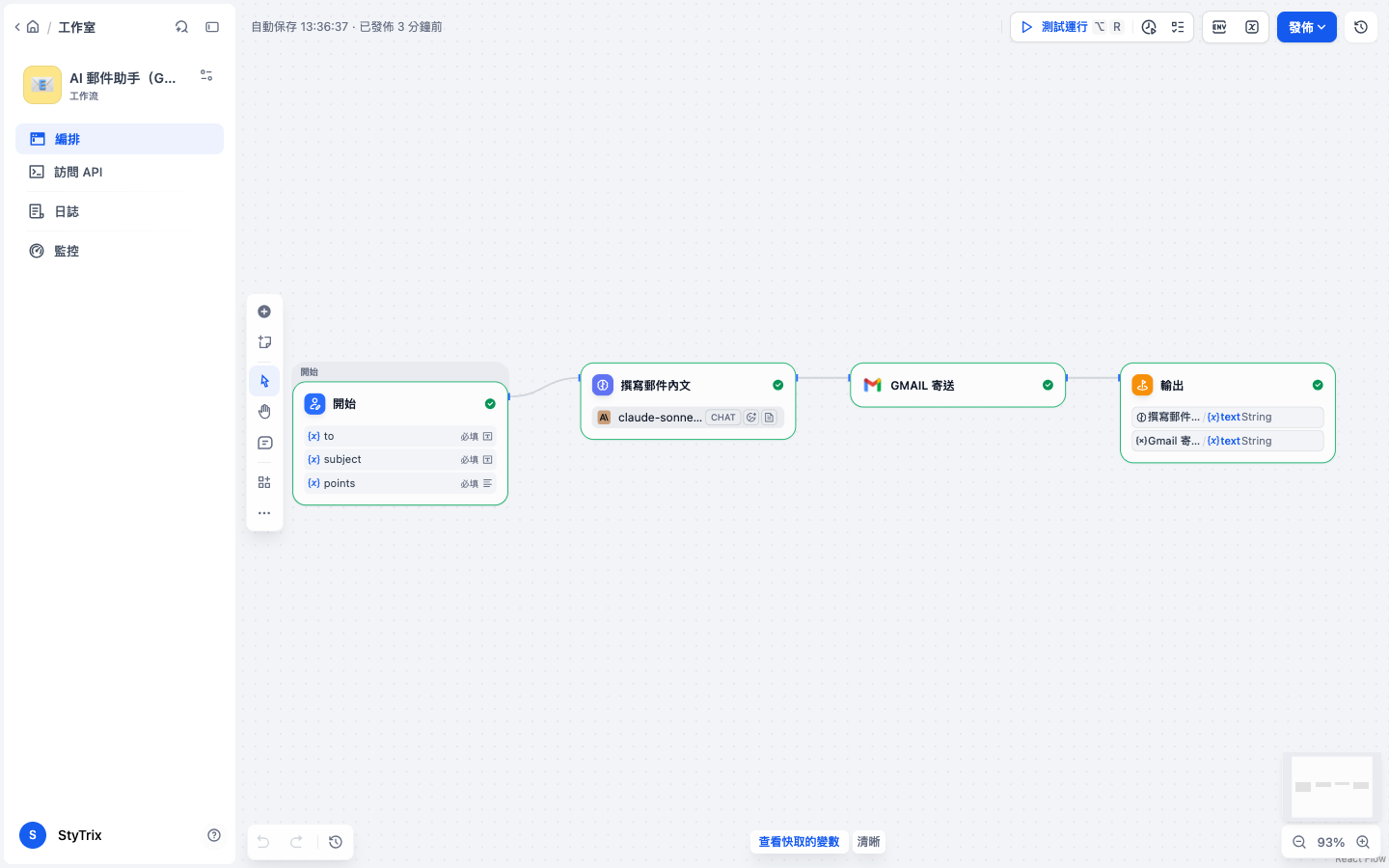Viewport: 1389px width, 868px height.
Task: Click the 'subject' variable row
Action: tap(400, 459)
